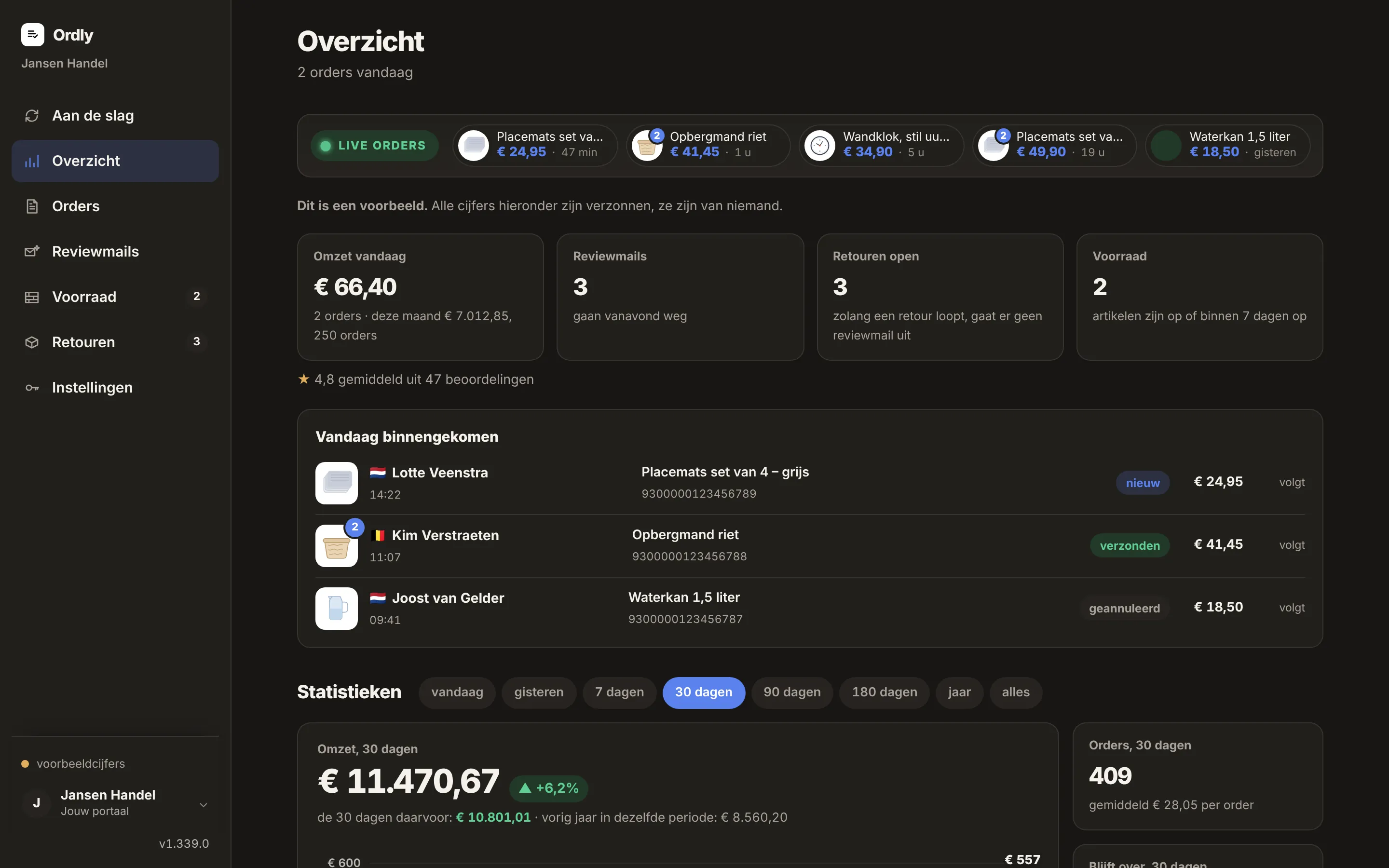Click the J avatar for Jansen Handel
1389x868 pixels.
(37, 802)
